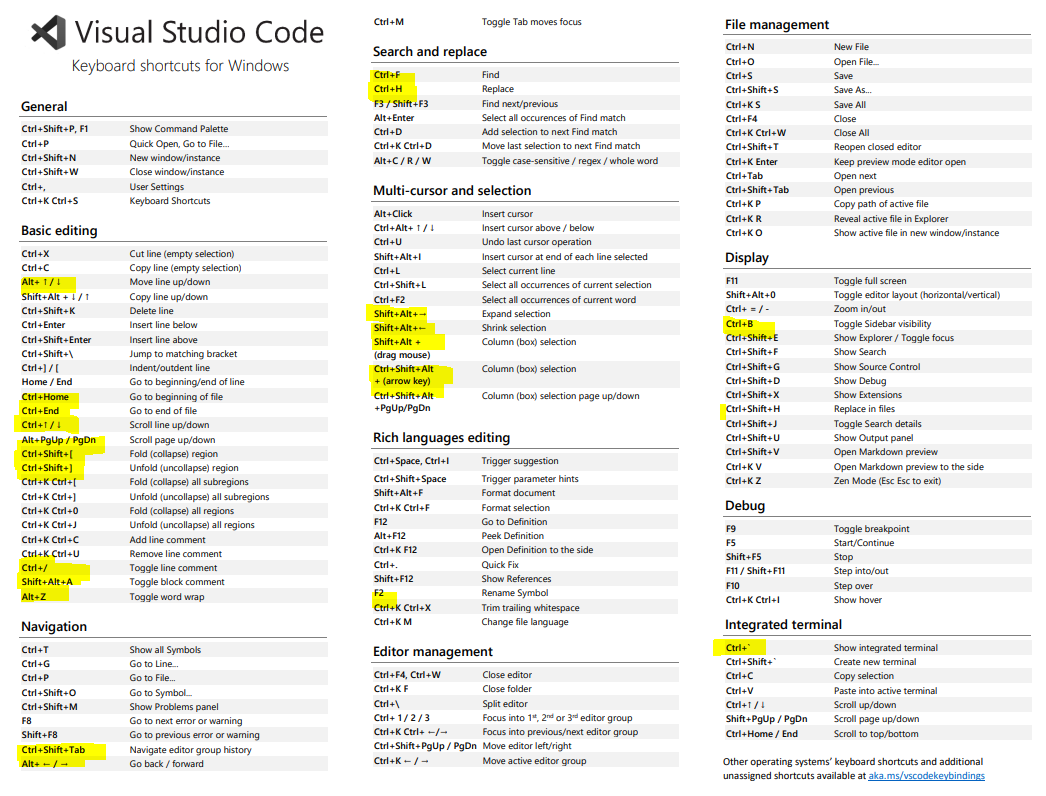Click the 'New File' description
1046x796 pixels.
pos(851,47)
